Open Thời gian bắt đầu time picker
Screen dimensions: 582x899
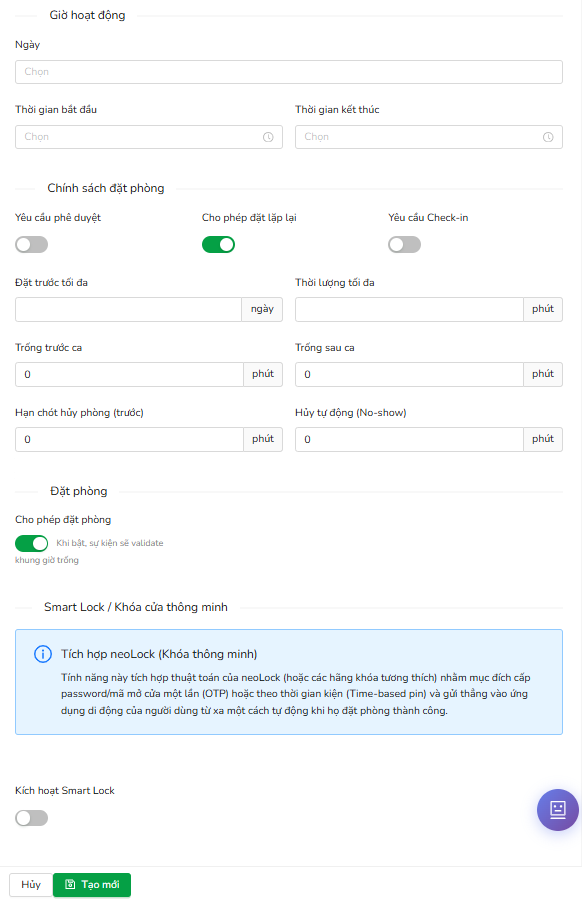click(149, 137)
